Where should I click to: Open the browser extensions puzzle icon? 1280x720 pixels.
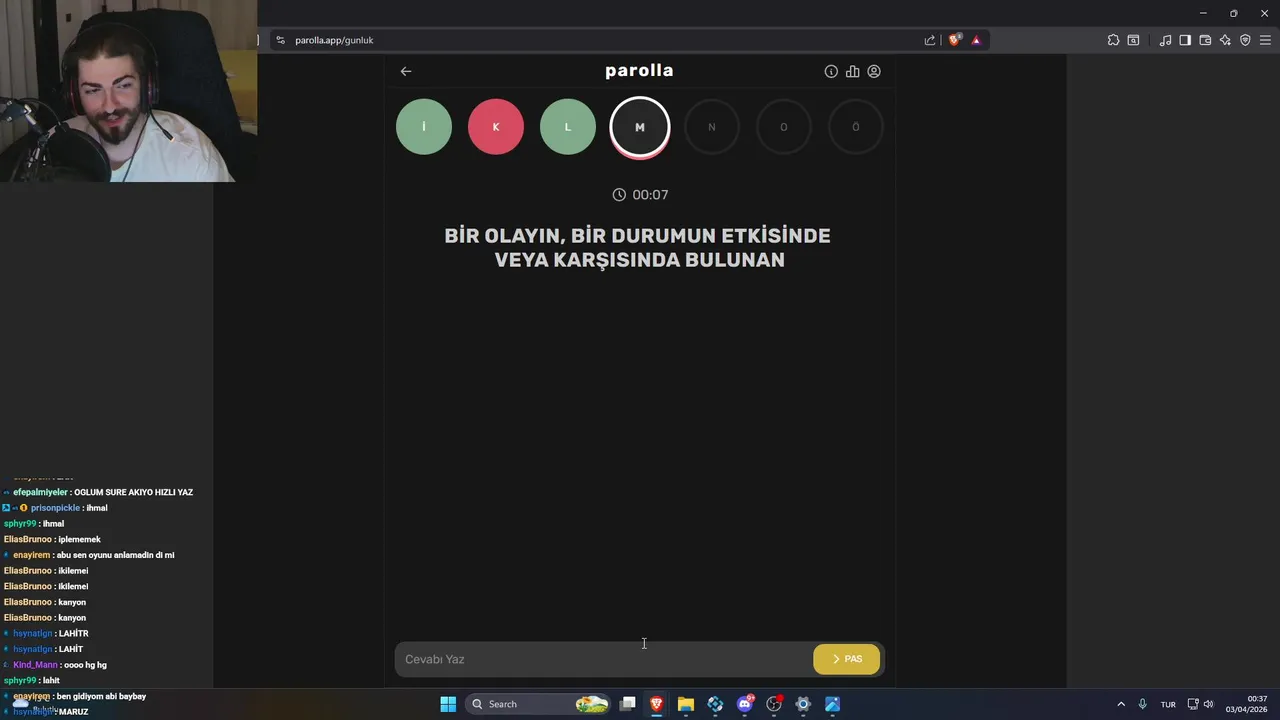pyautogui.click(x=1113, y=40)
